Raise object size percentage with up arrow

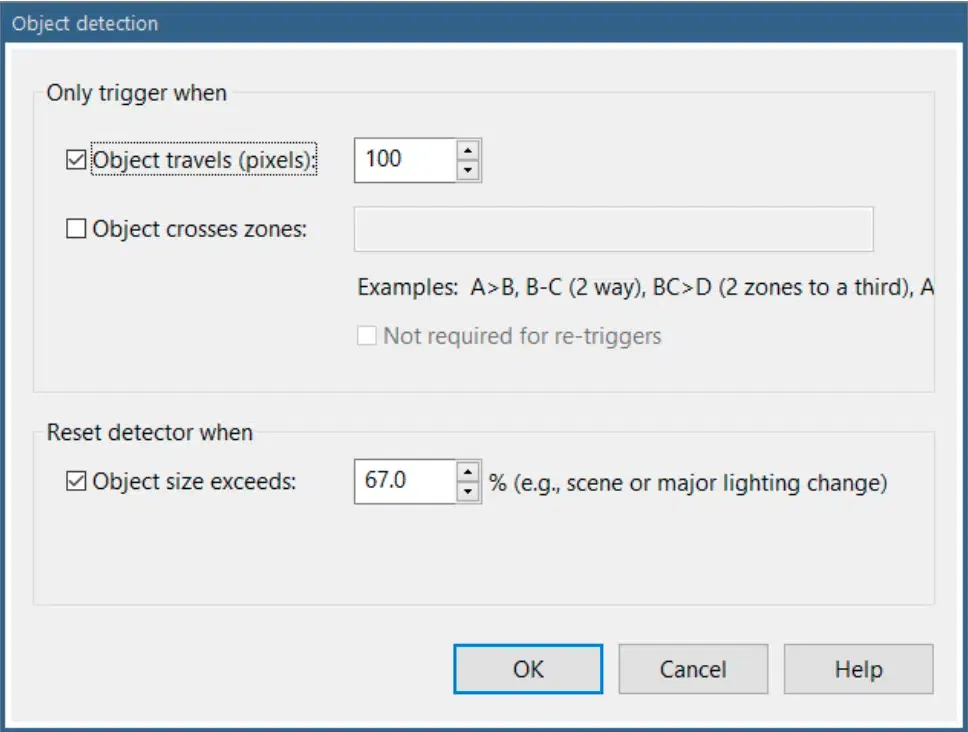coord(468,471)
